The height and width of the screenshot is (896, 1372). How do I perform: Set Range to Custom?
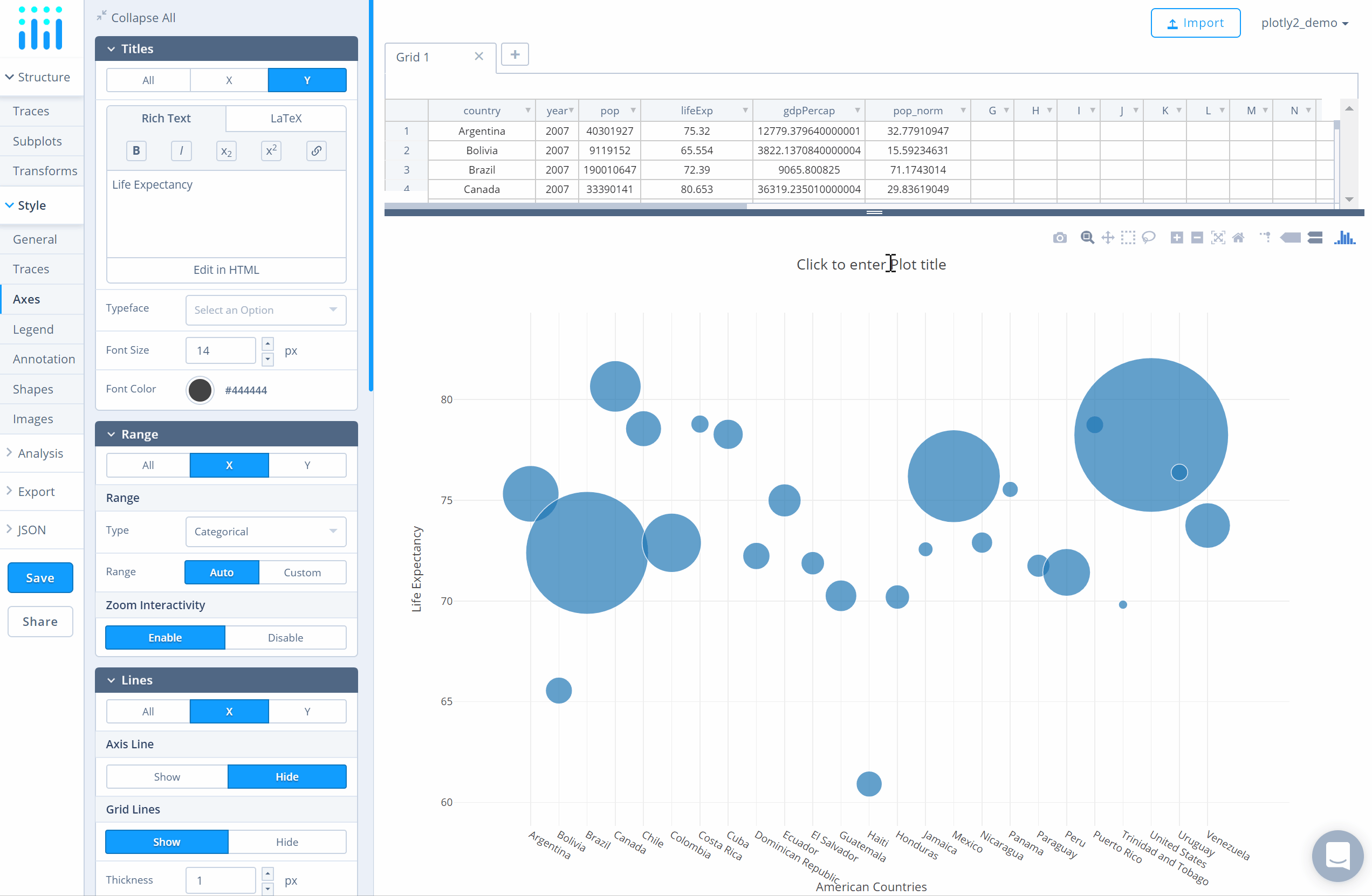[302, 572]
